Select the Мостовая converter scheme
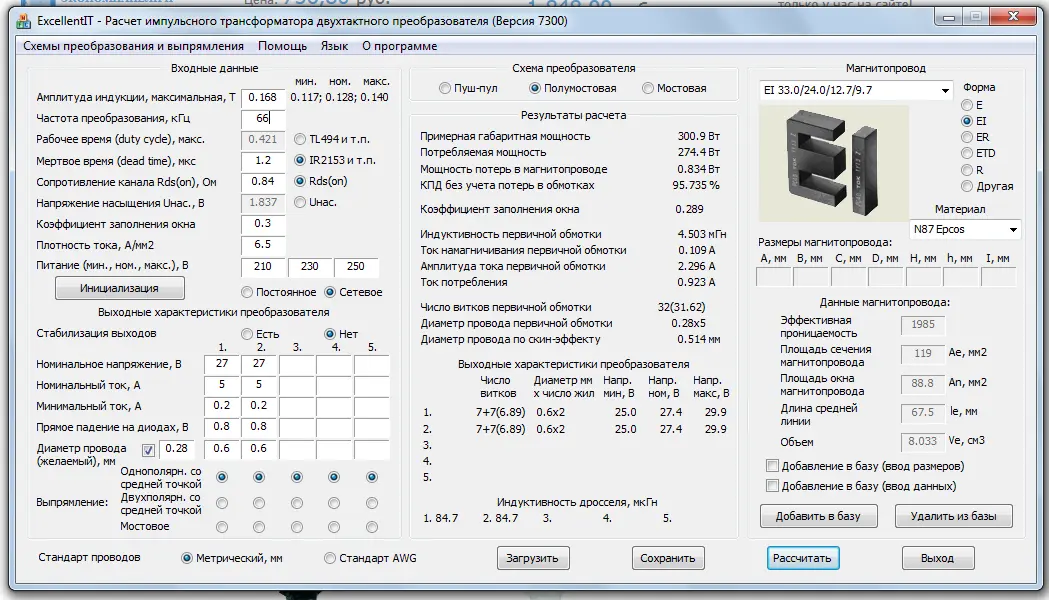 click(x=648, y=89)
